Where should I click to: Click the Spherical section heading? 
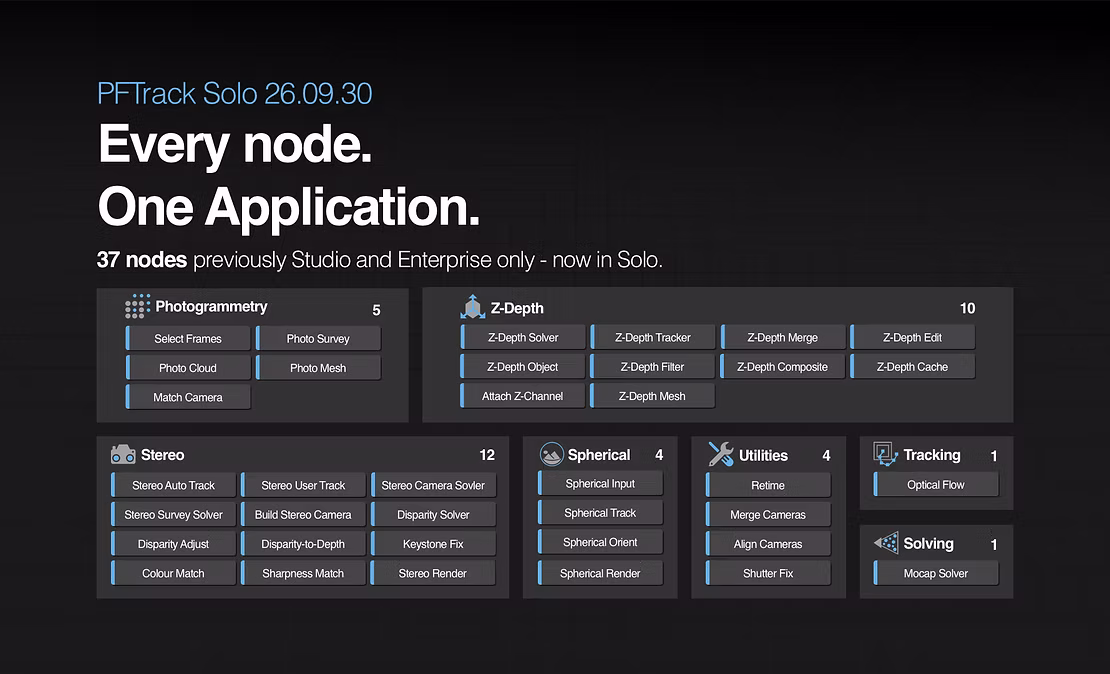click(599, 455)
